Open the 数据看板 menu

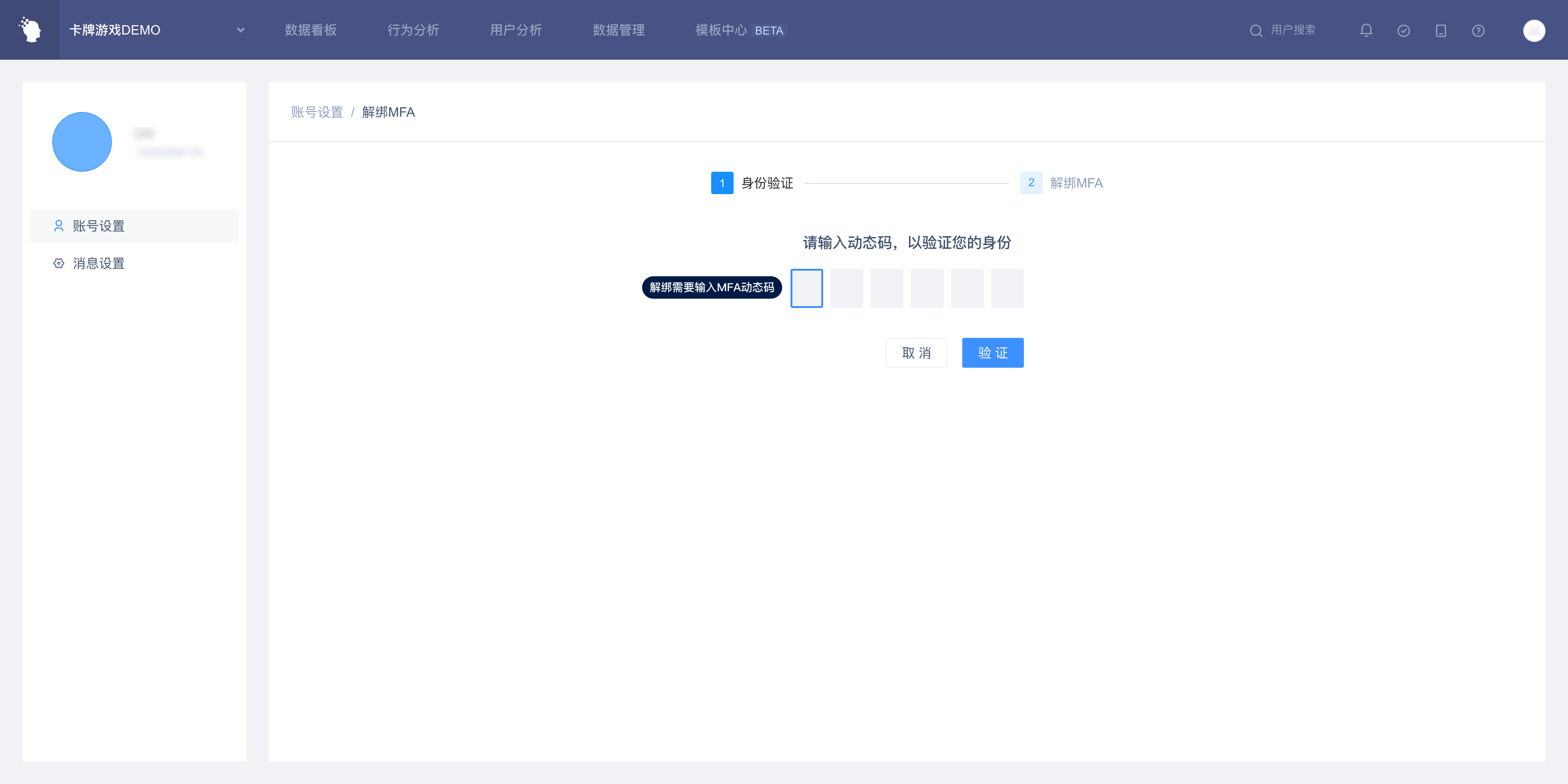tap(310, 30)
